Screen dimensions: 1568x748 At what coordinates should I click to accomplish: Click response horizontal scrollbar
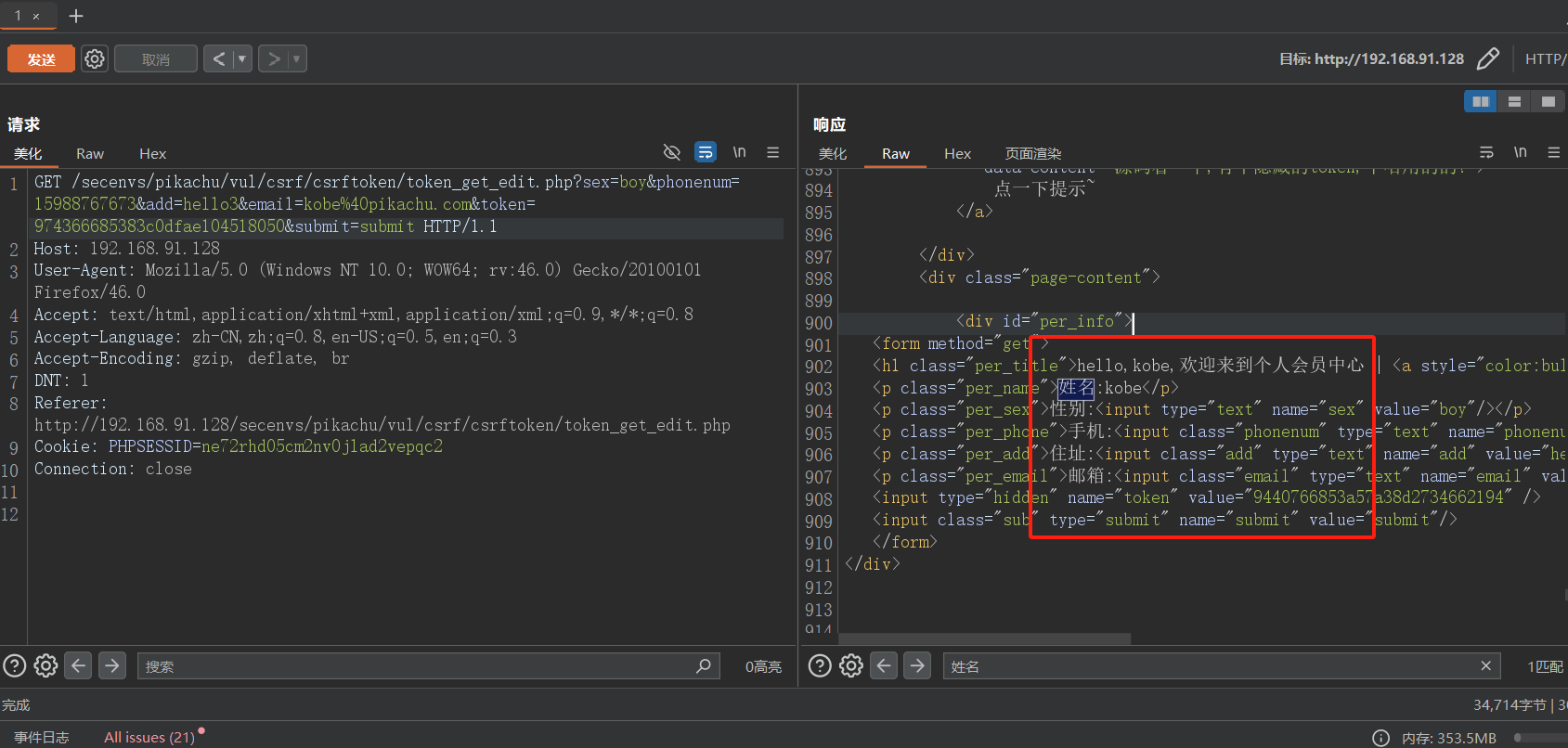click(984, 638)
